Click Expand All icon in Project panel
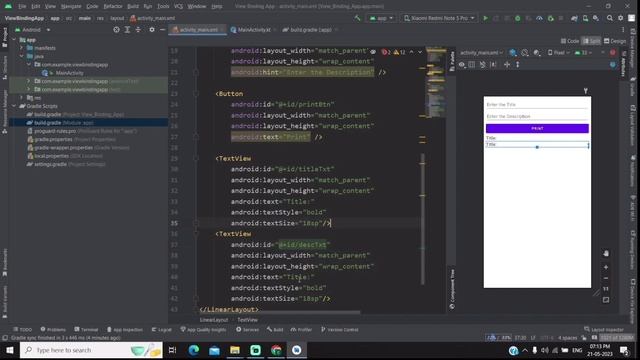 (x=127, y=29)
